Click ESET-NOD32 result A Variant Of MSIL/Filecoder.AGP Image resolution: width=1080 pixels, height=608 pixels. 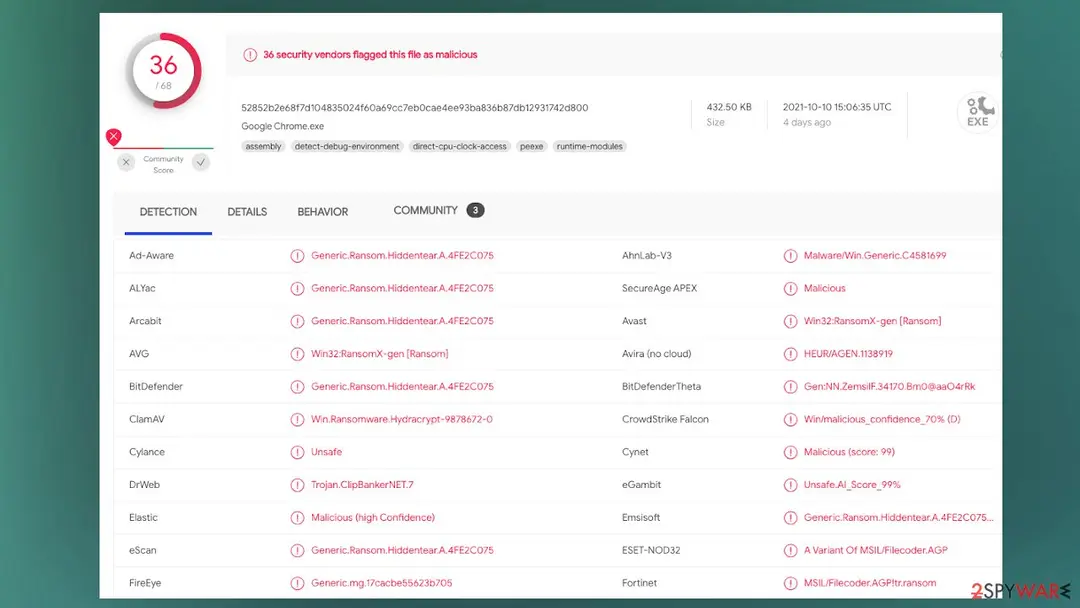875,550
